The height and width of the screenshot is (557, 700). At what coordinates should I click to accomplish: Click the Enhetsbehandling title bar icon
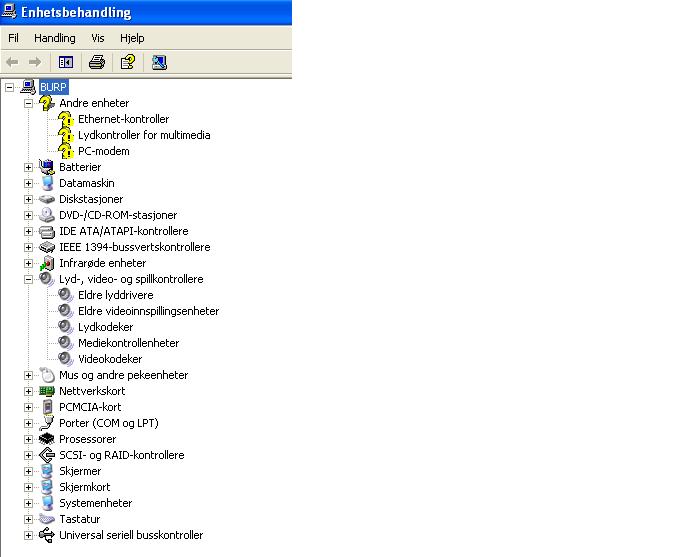point(9,11)
